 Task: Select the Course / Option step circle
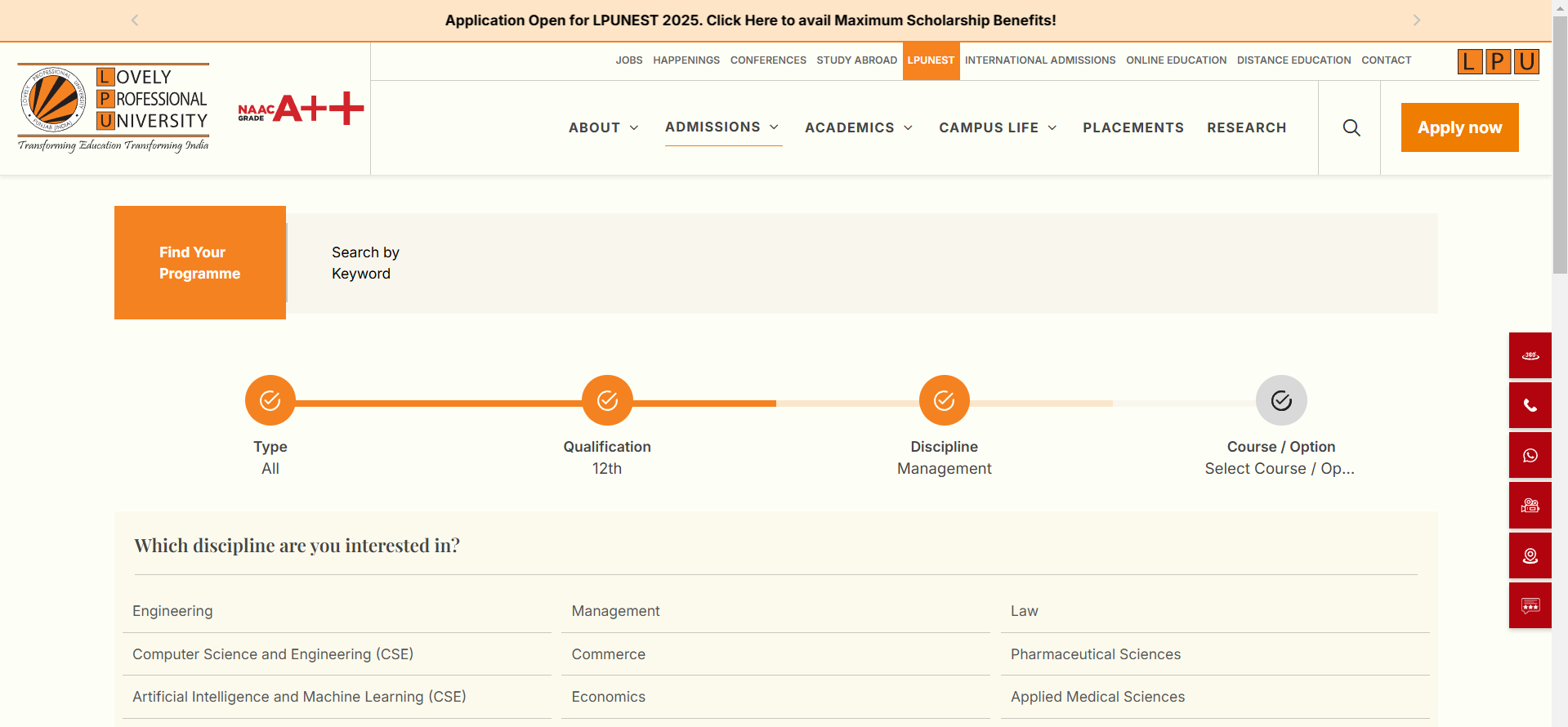point(1281,400)
